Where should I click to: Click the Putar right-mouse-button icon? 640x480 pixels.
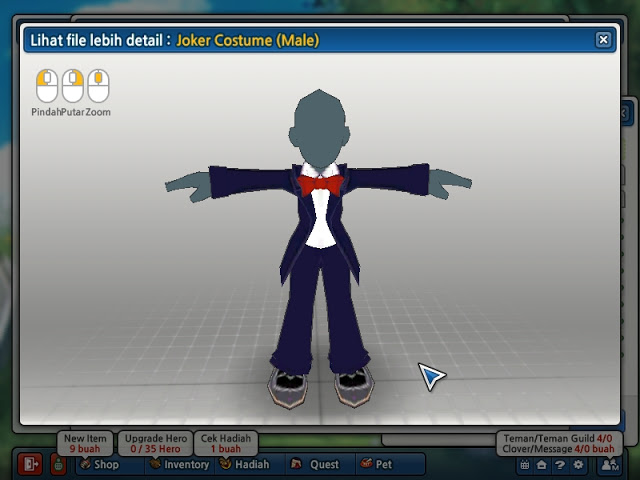pos(73,86)
